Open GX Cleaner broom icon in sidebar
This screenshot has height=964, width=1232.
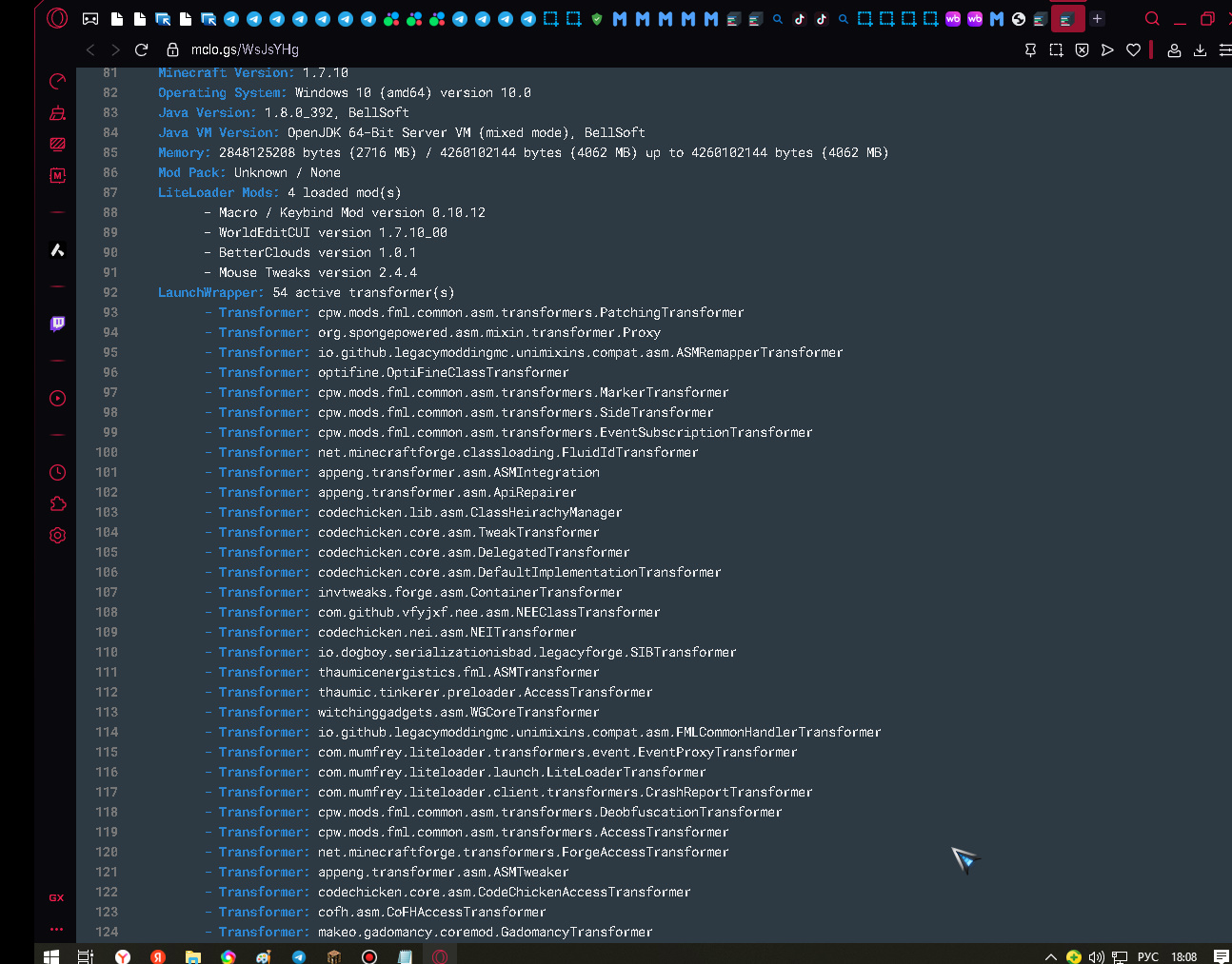click(x=57, y=113)
